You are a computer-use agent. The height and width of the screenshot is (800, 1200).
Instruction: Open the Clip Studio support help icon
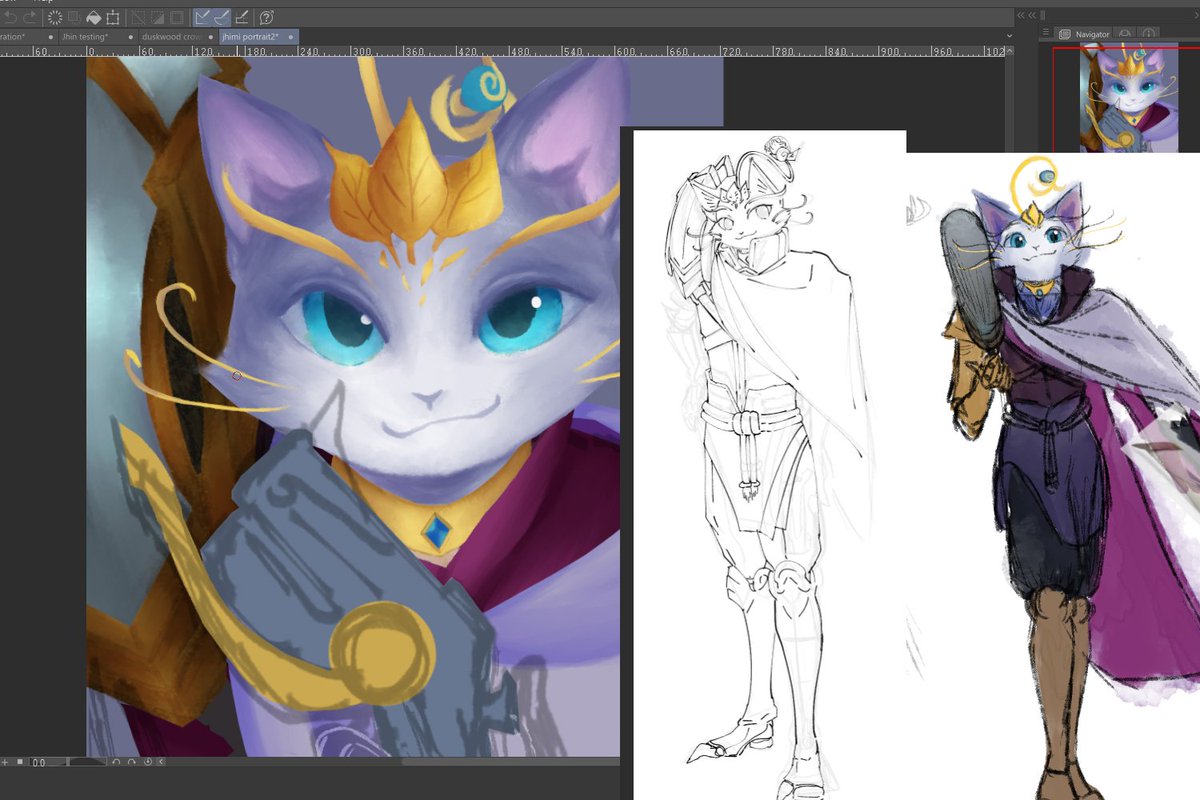[266, 17]
